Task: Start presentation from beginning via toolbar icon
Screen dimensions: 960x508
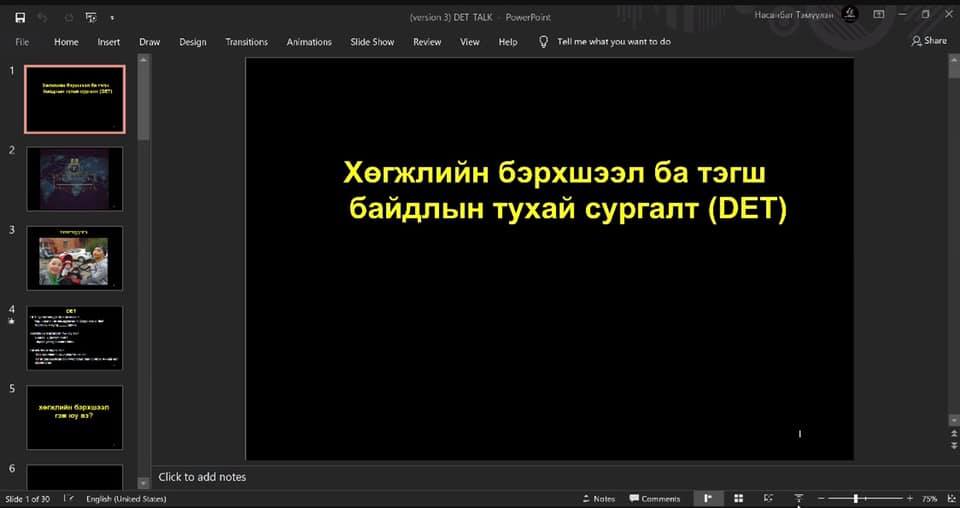Action: tap(91, 17)
